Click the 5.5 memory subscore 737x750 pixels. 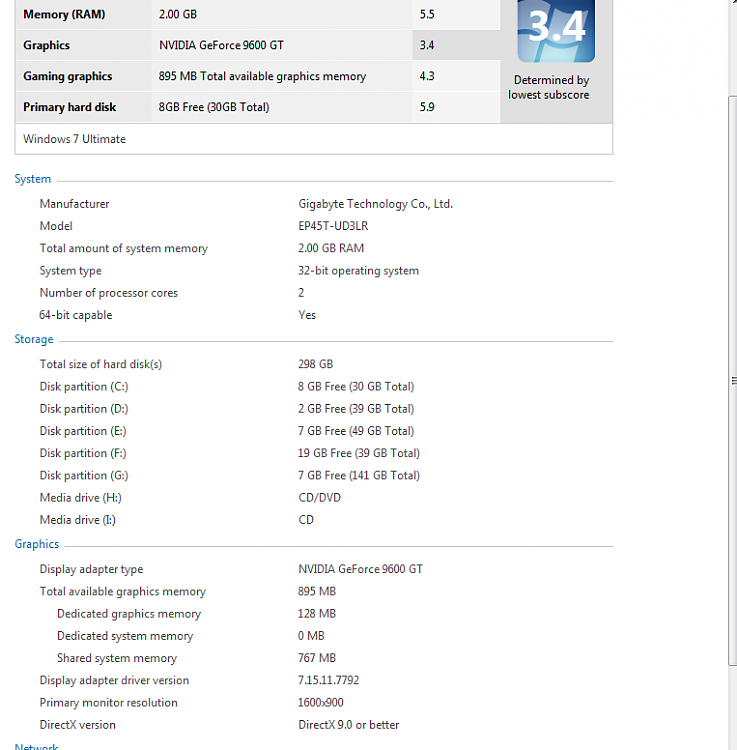(427, 14)
